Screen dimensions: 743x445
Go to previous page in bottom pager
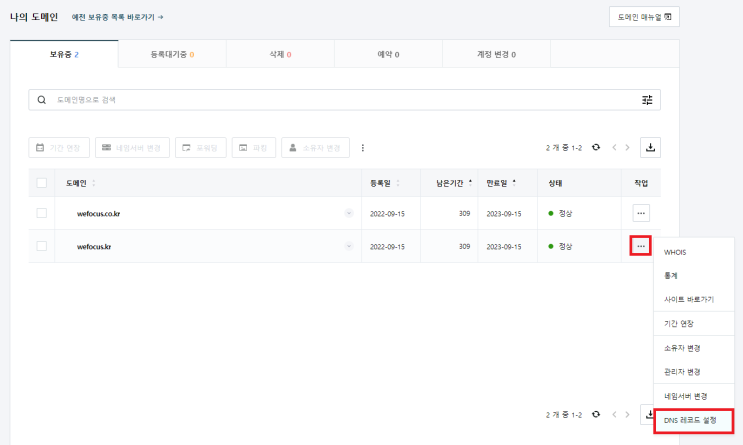point(614,414)
